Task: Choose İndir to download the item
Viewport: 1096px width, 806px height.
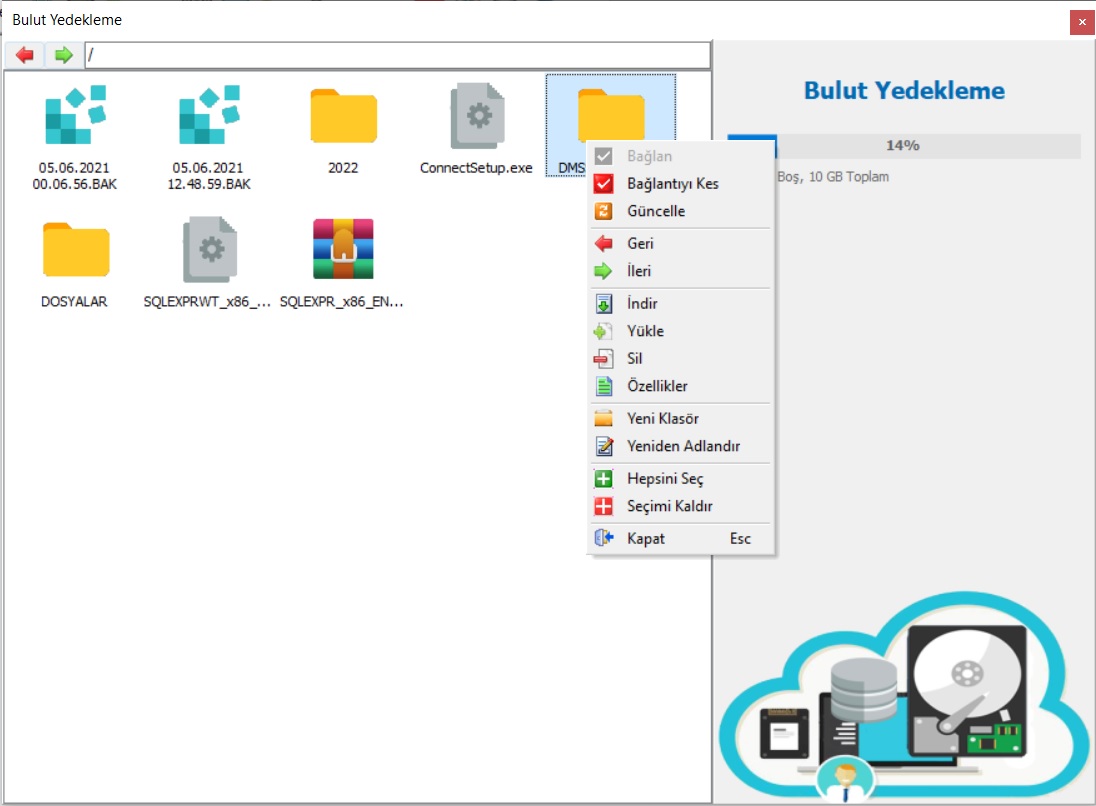Action: click(642, 304)
